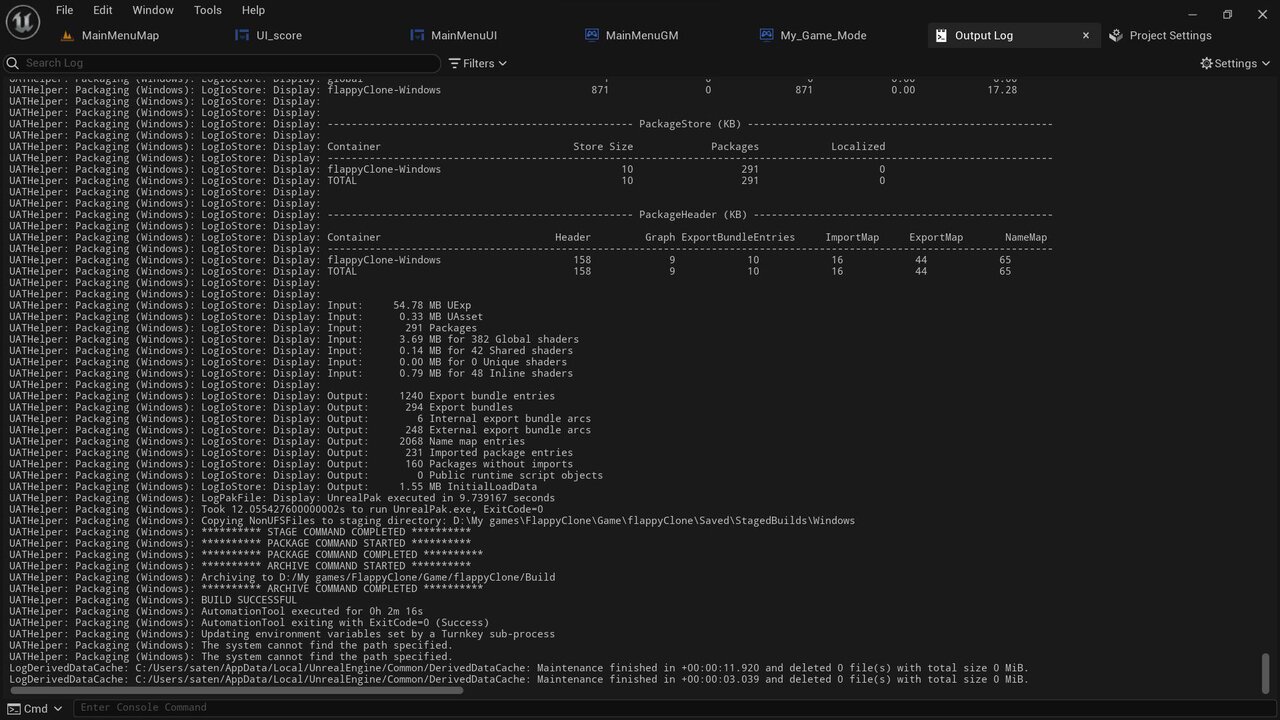The image size is (1280, 720).
Task: Click the UI_score tab widget icon
Action: [x=242, y=35]
